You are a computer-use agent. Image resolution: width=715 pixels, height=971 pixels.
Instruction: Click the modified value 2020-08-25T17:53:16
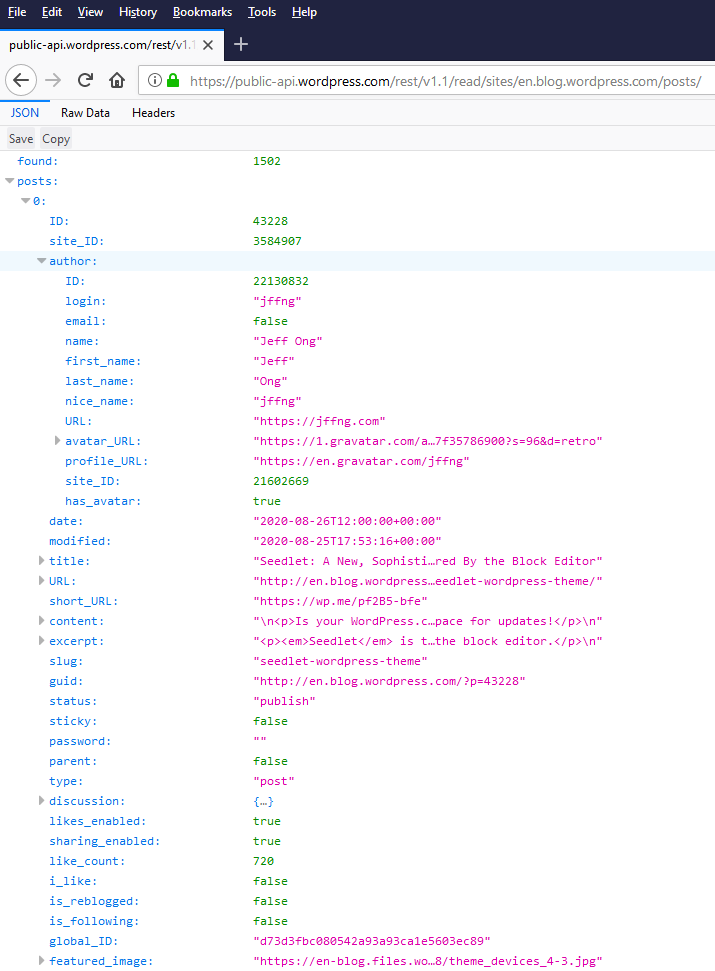(347, 541)
